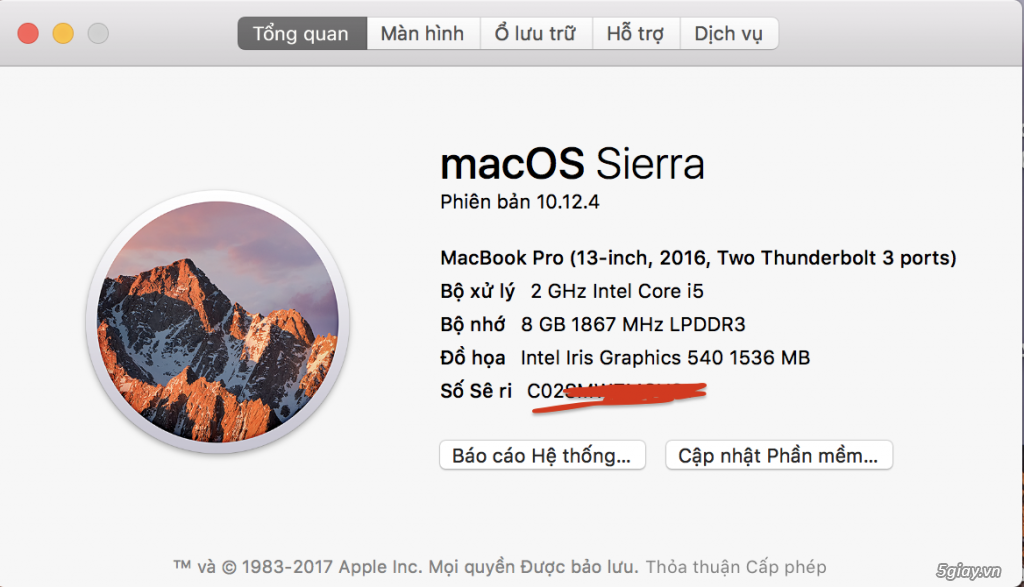Click the 5giay.vn watermark logo
Screen dimensions: 1024x587
tap(968, 571)
